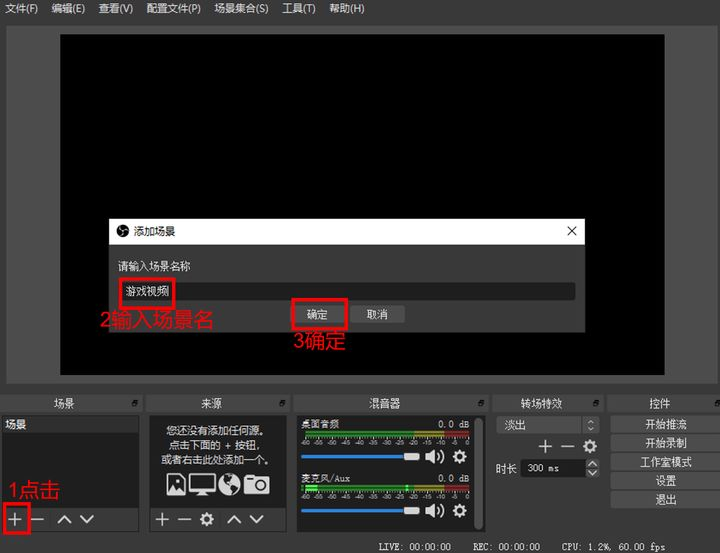Add a new source in the 来源 panel
Image resolution: width=720 pixels, height=553 pixels.
tap(162, 519)
